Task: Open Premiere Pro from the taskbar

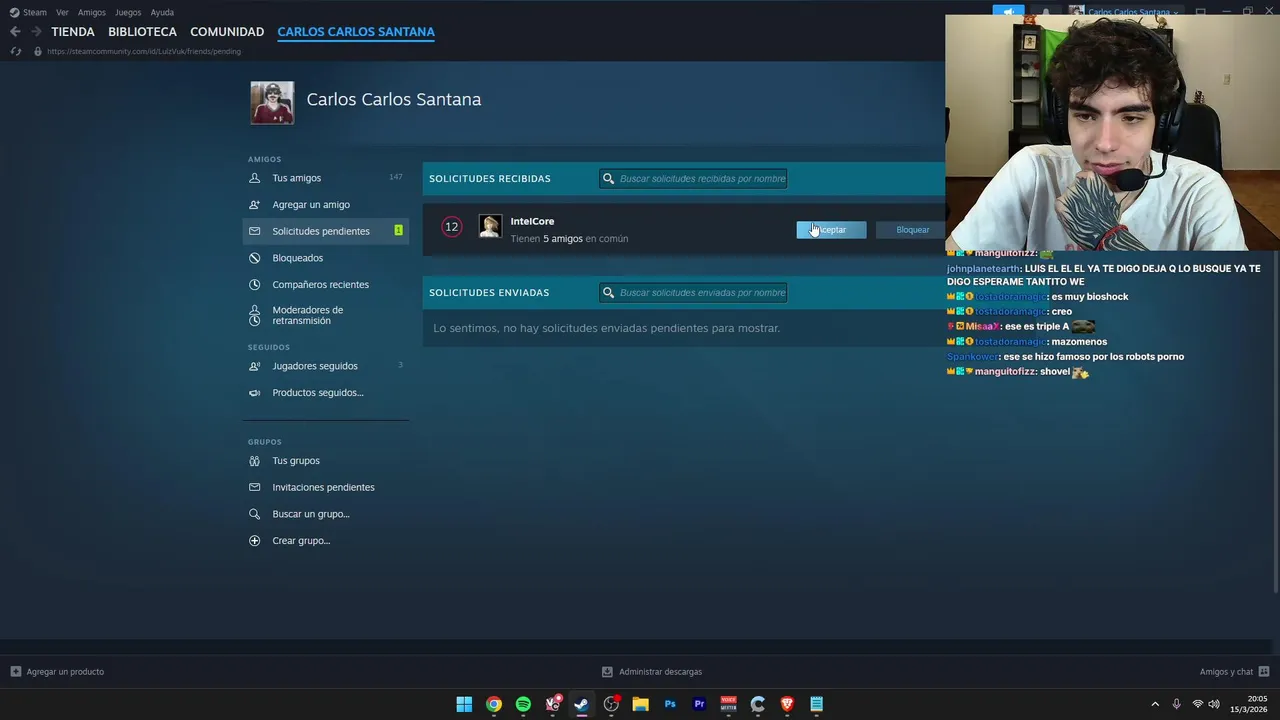Action: coord(699,704)
